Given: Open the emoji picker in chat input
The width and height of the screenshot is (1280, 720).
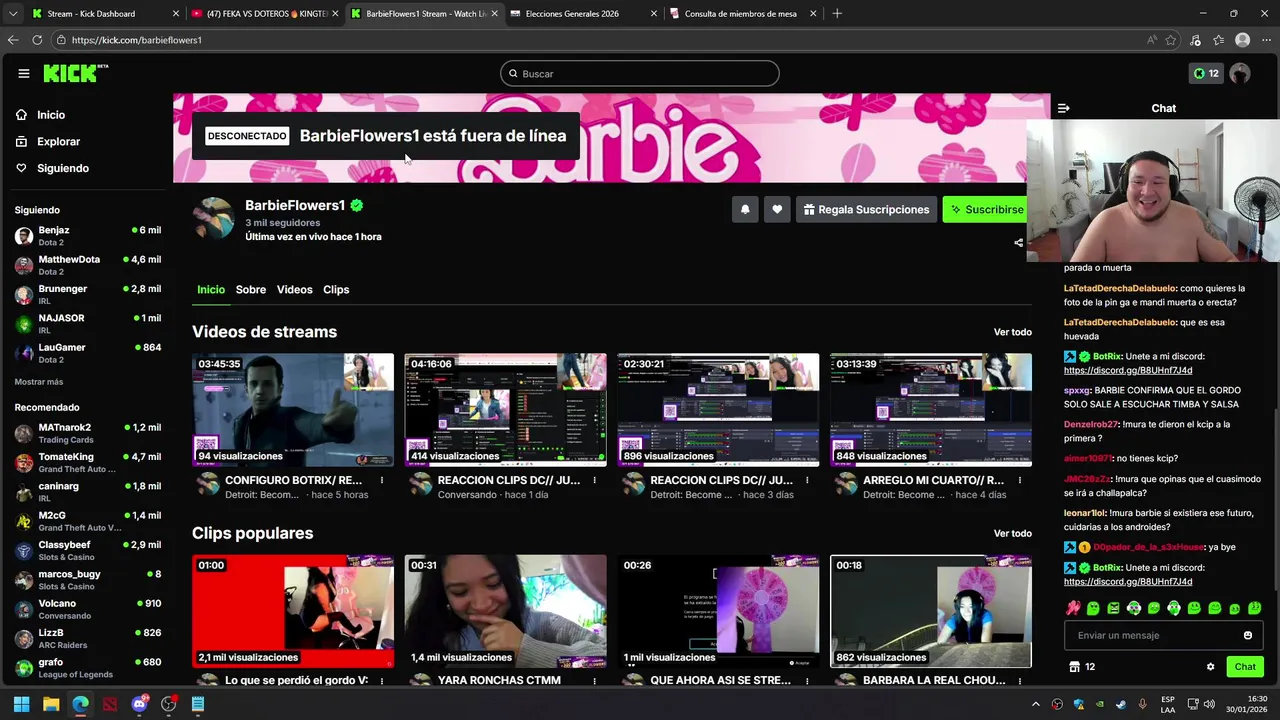Looking at the screenshot, I should click(x=1247, y=635).
